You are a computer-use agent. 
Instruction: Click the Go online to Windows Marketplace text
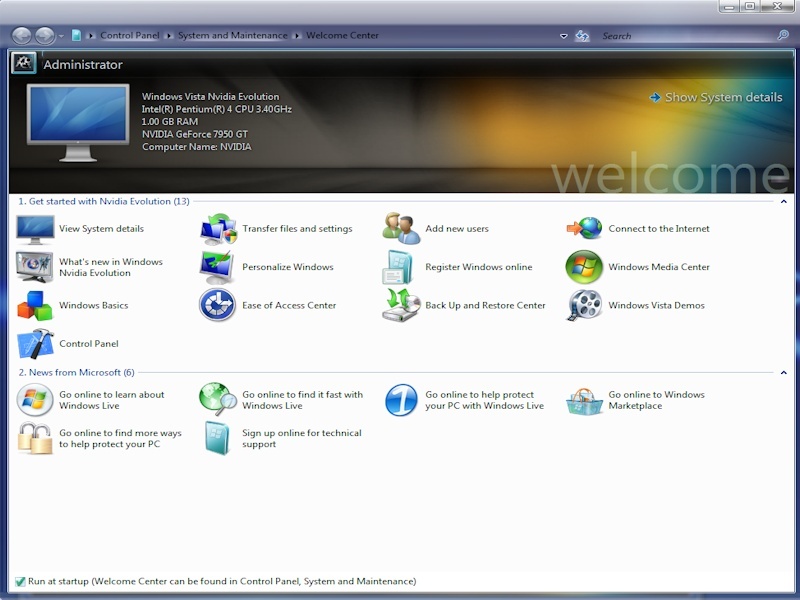coord(657,400)
